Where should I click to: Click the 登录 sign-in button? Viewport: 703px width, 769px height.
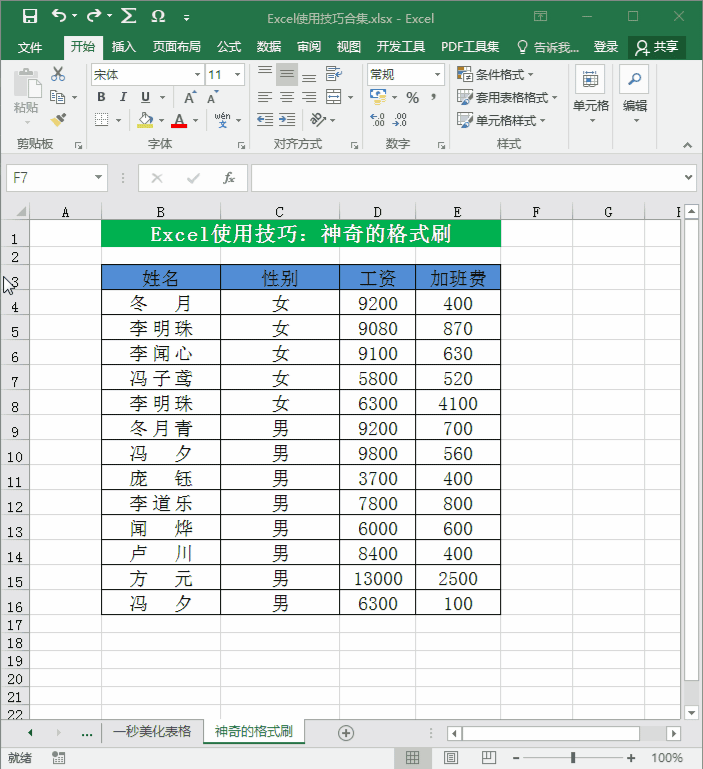pos(606,47)
